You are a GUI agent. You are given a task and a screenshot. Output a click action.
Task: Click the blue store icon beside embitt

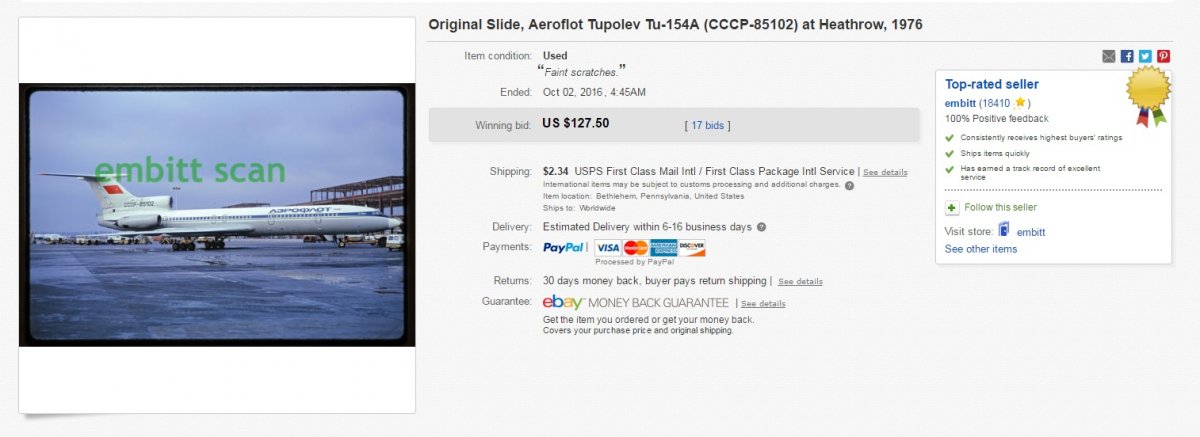pyautogui.click(x=1003, y=231)
